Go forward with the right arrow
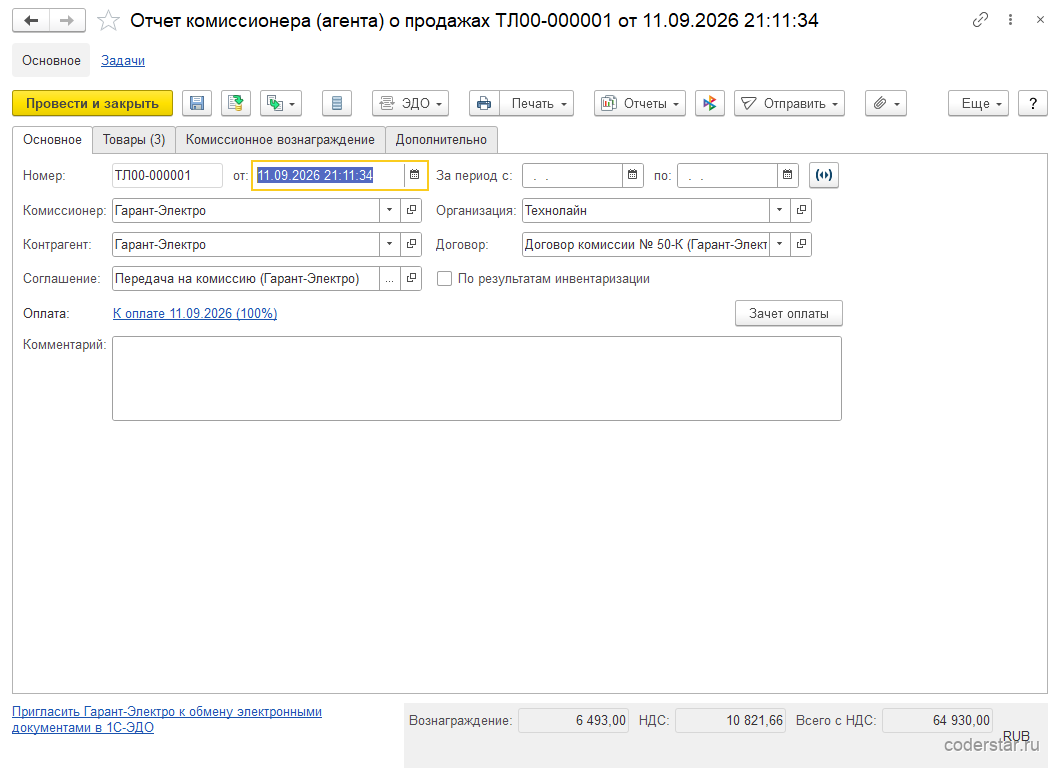This screenshot has width=1064, height=768. pyautogui.click(x=67, y=20)
